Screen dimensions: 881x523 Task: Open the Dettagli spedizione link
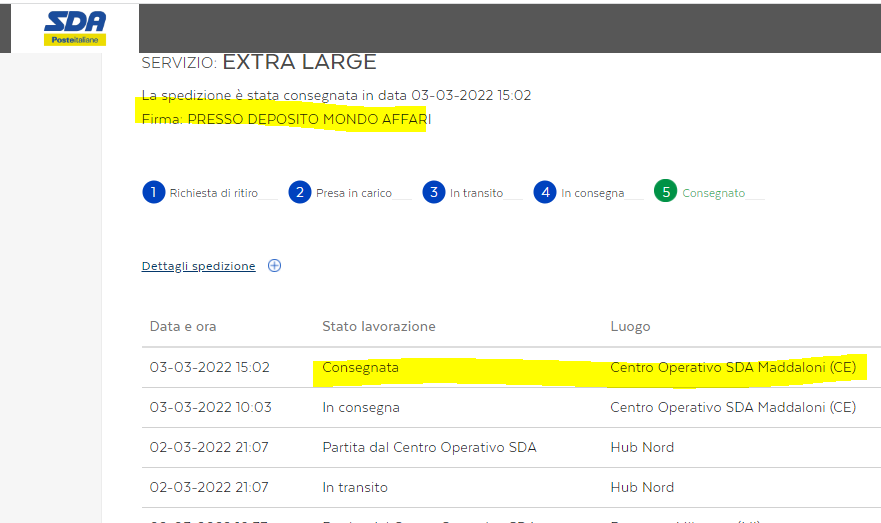tap(198, 266)
